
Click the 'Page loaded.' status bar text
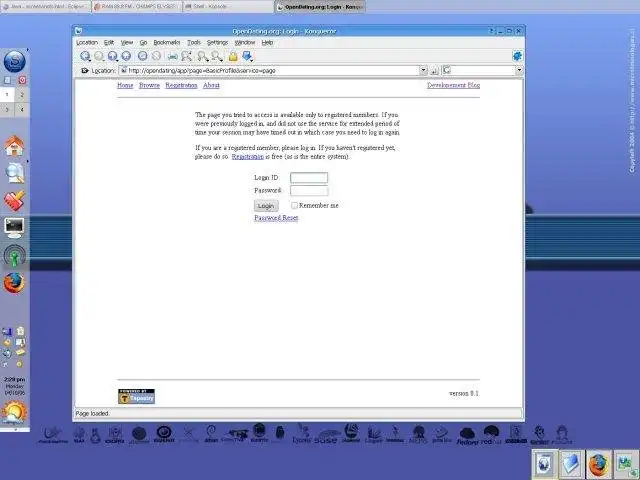(x=92, y=413)
